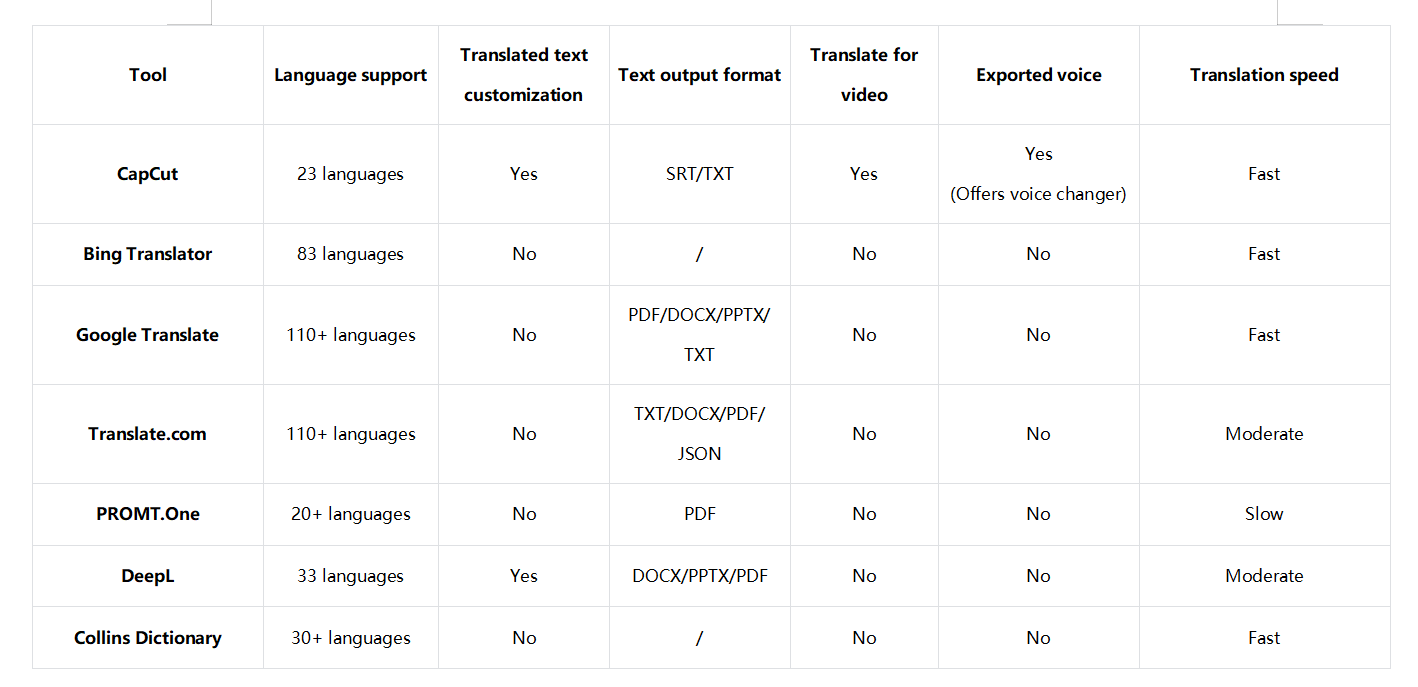Click the SRT/TXT output format cell
The height and width of the screenshot is (687, 1418).
(699, 174)
